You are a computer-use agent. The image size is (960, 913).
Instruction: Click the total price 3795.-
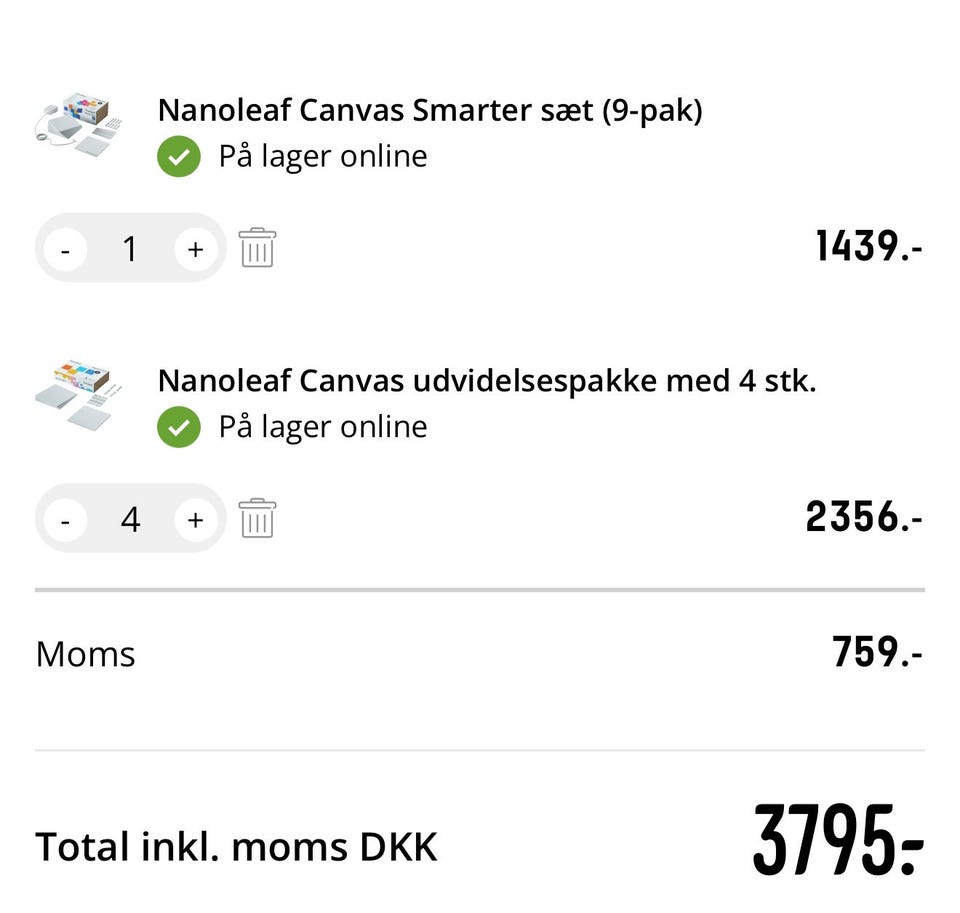click(x=837, y=842)
